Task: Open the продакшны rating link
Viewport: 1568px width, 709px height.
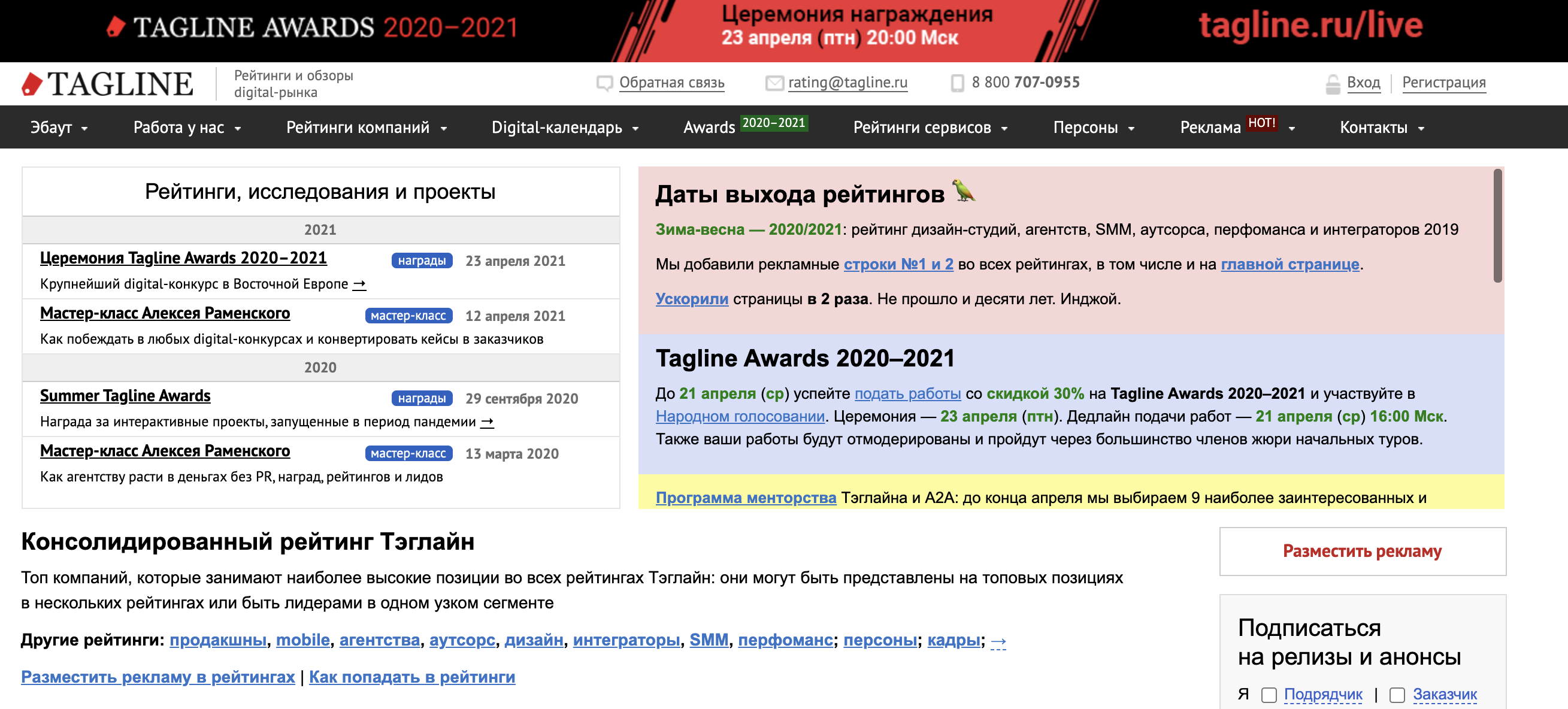Action: click(x=218, y=640)
